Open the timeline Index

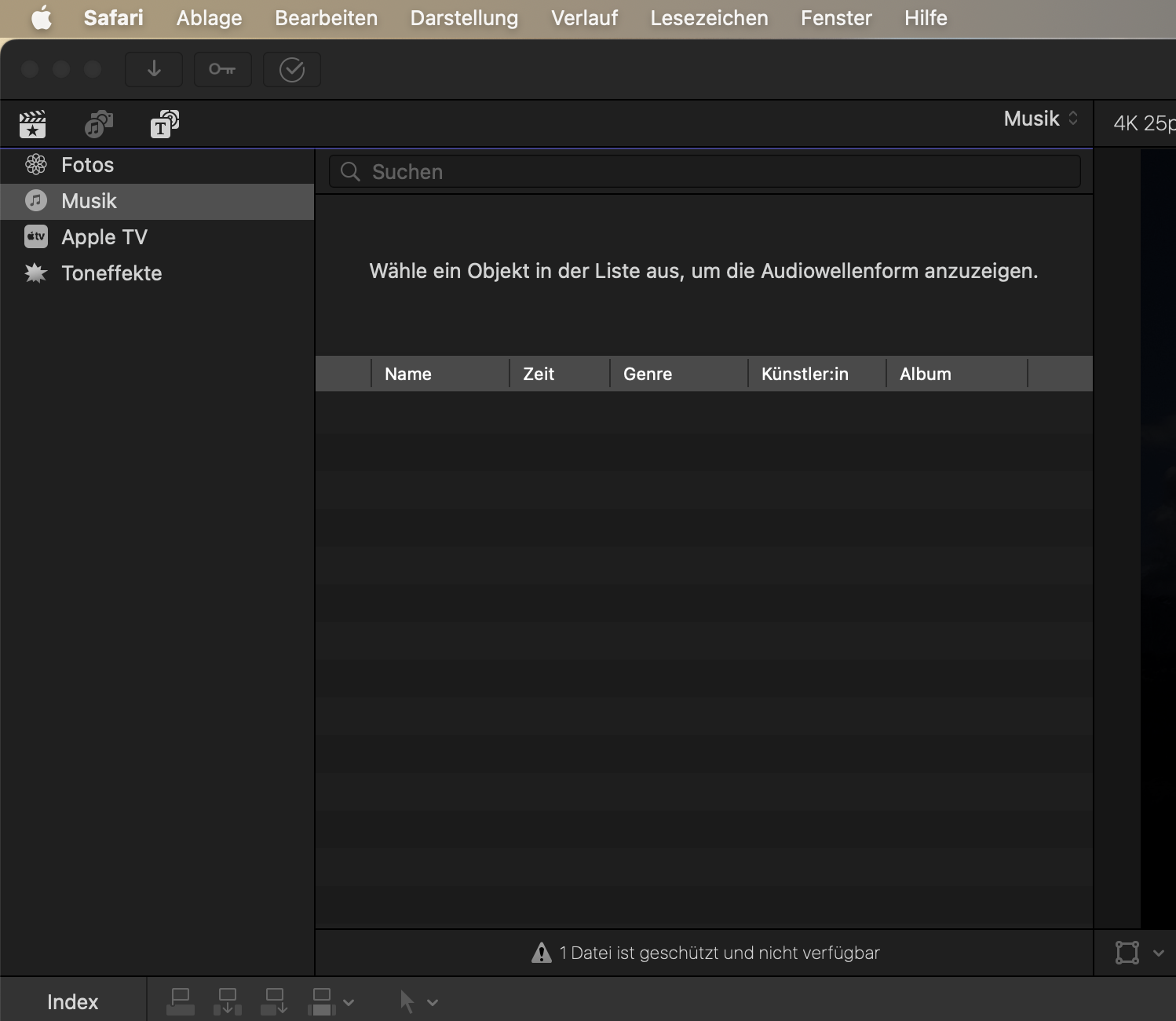coord(72,1002)
